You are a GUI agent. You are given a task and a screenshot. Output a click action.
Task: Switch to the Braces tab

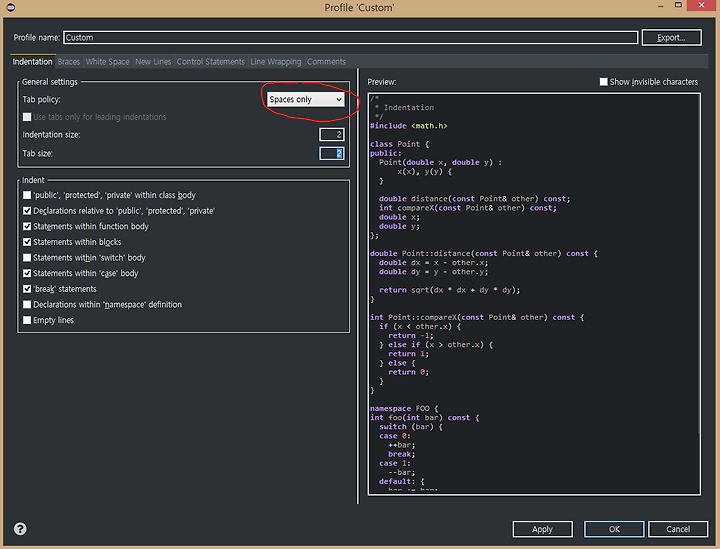(69, 62)
